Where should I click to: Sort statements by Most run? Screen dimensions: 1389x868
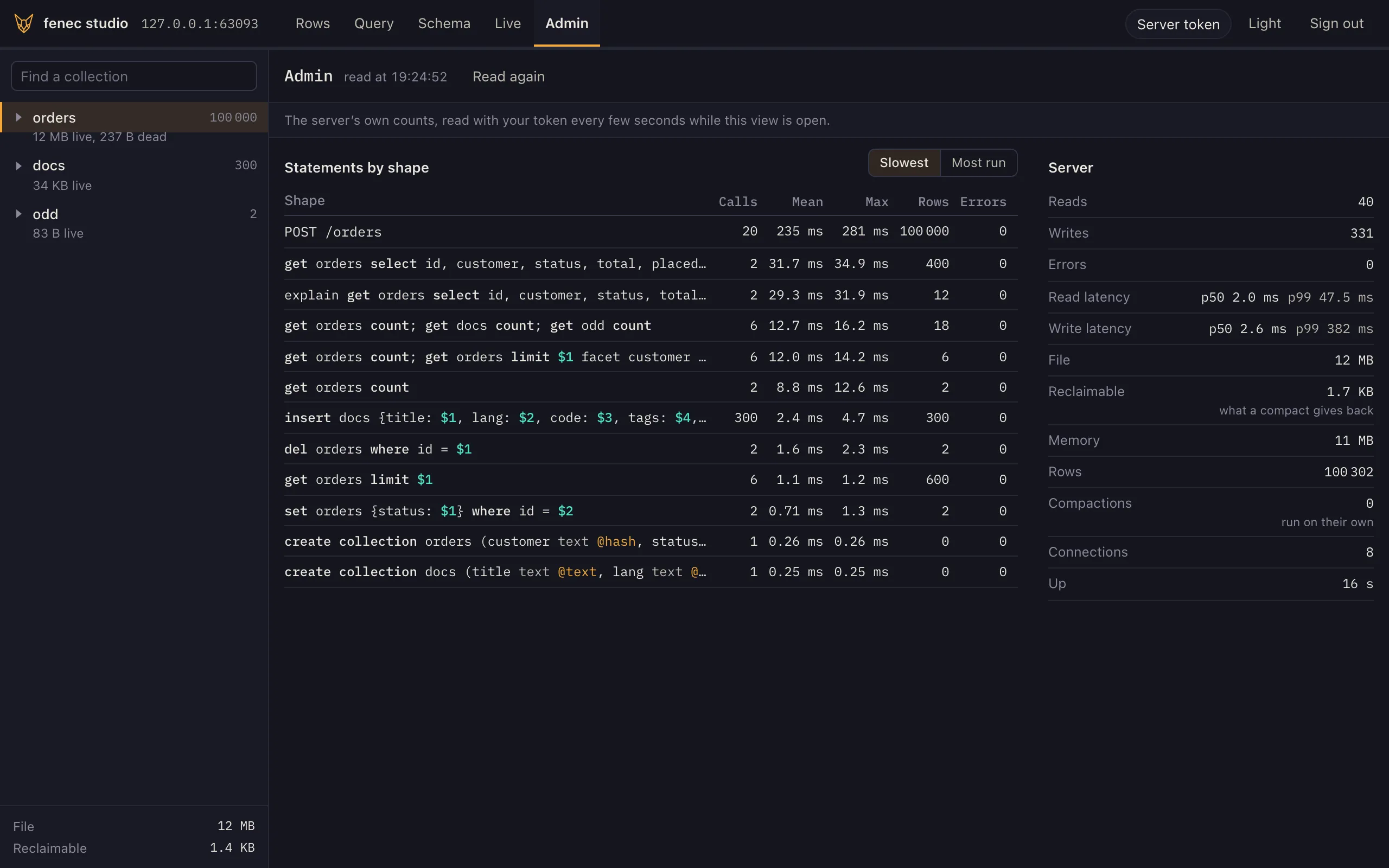(978, 163)
